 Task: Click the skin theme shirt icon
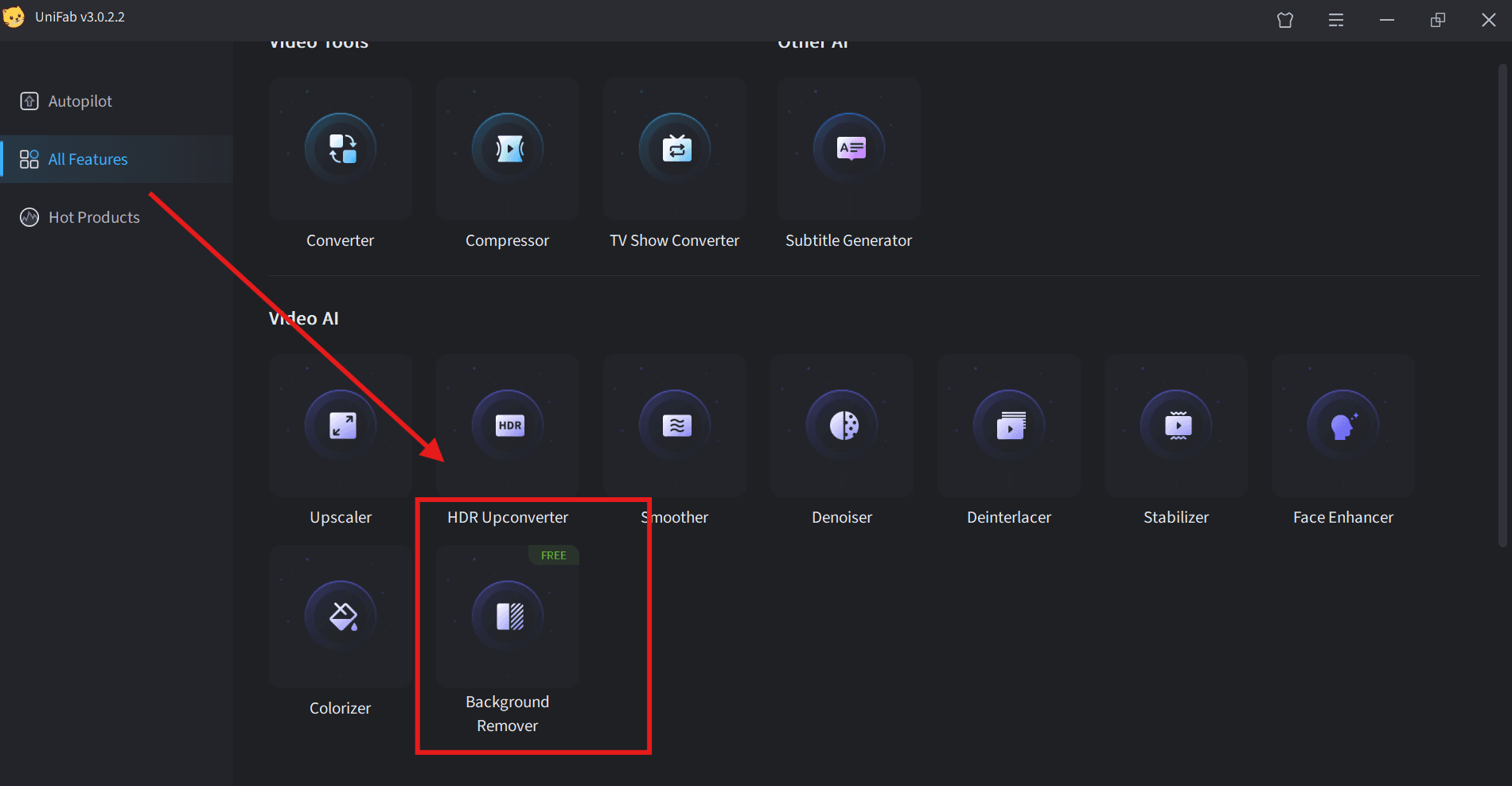pyautogui.click(x=1285, y=21)
